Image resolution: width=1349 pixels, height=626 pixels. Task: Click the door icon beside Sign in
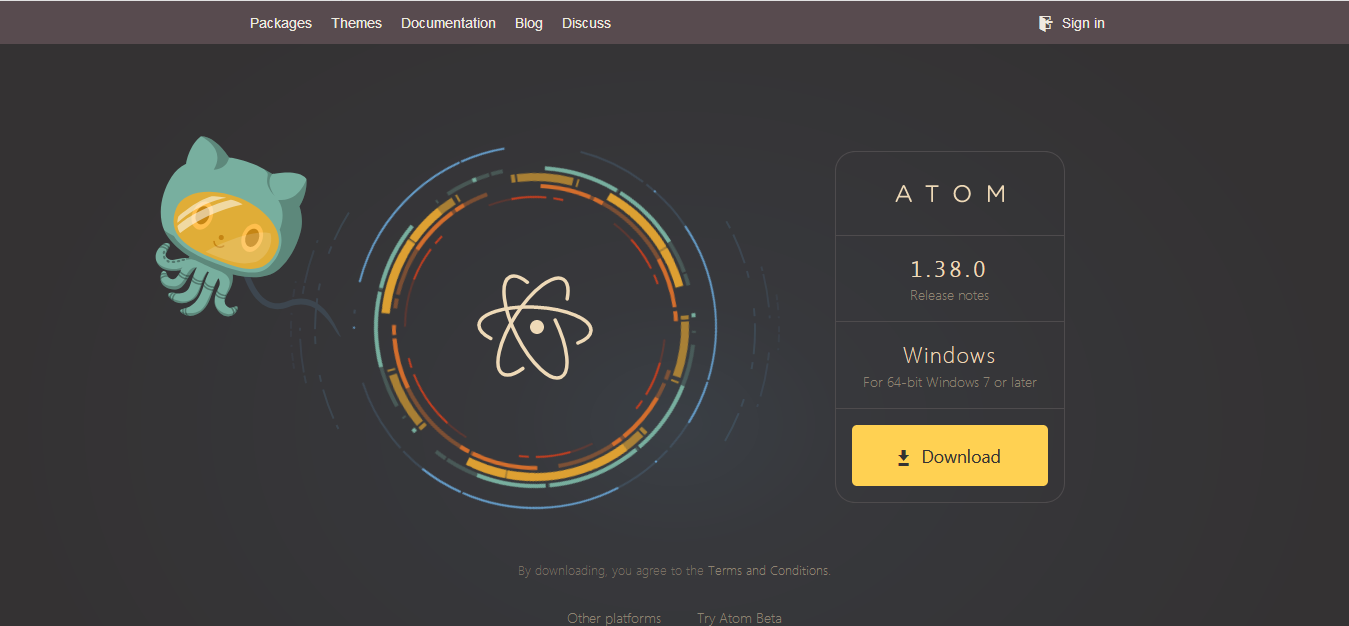(x=1046, y=23)
